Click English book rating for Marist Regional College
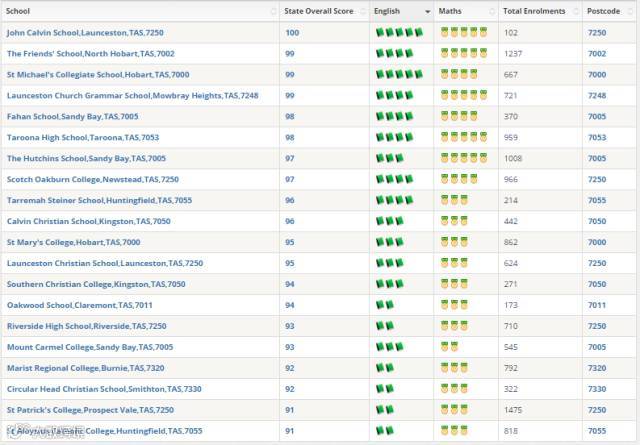The height and width of the screenshot is (445, 640). click(384, 367)
